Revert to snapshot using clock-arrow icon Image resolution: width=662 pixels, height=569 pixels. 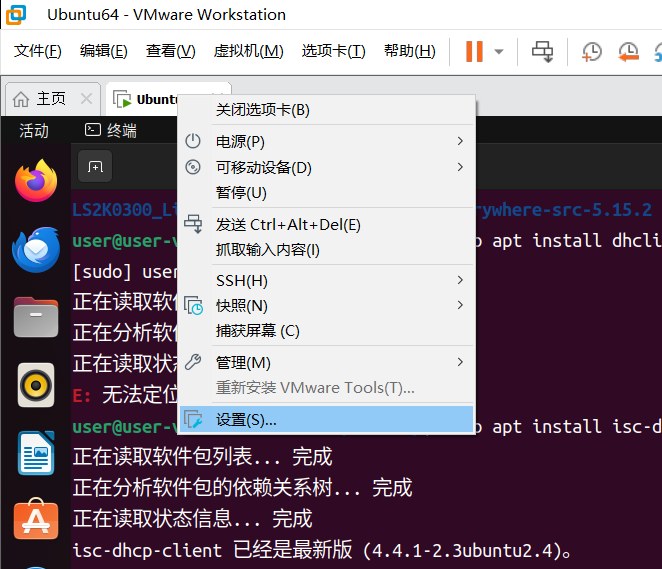[628, 51]
